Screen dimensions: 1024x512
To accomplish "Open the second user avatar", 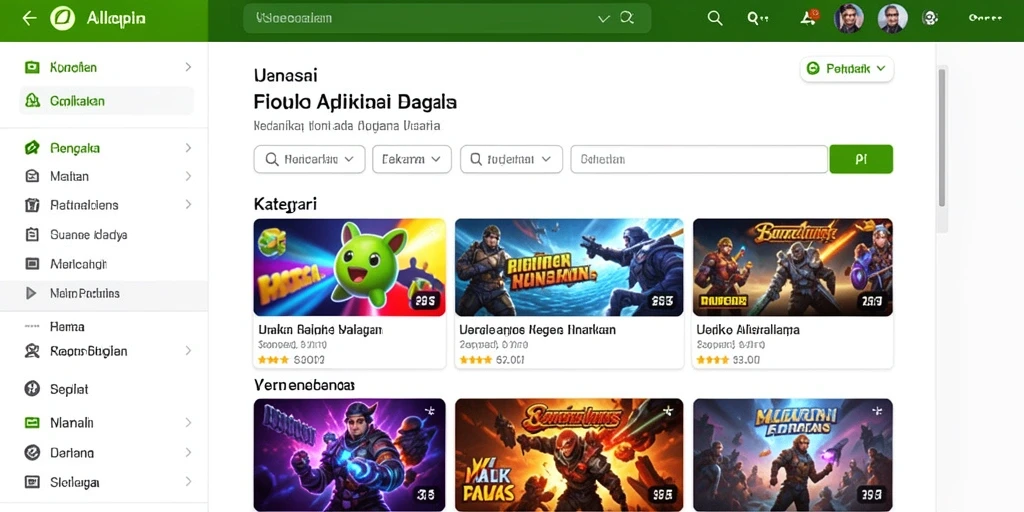I will [x=892, y=18].
